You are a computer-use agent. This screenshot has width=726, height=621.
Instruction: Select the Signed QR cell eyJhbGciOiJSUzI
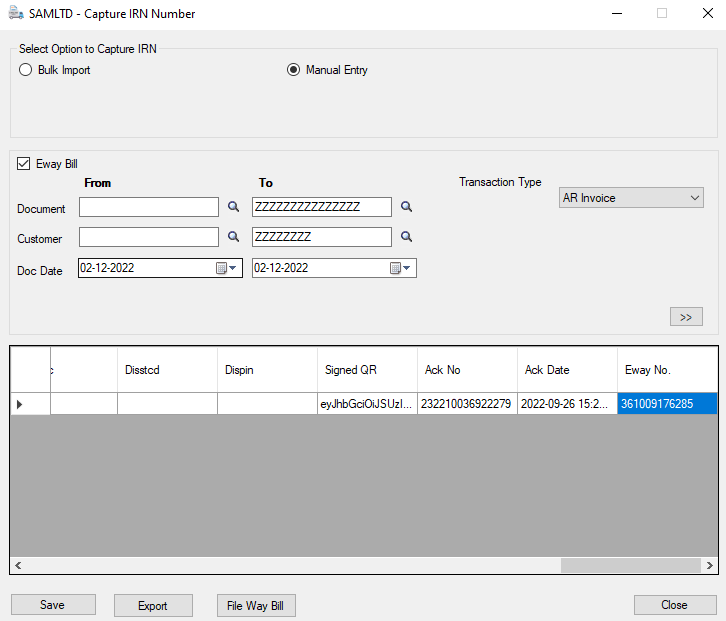click(x=367, y=404)
